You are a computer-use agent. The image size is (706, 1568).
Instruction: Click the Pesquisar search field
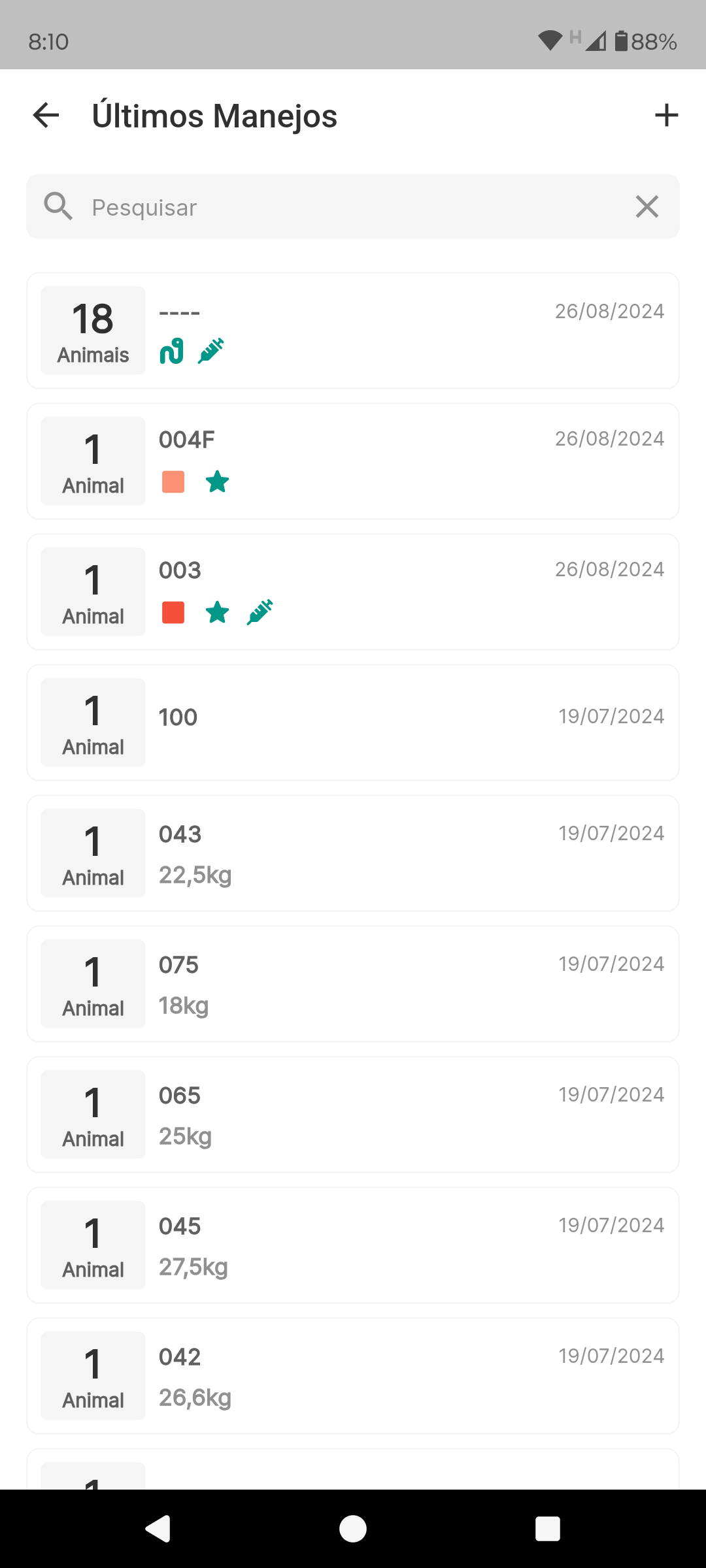(353, 207)
